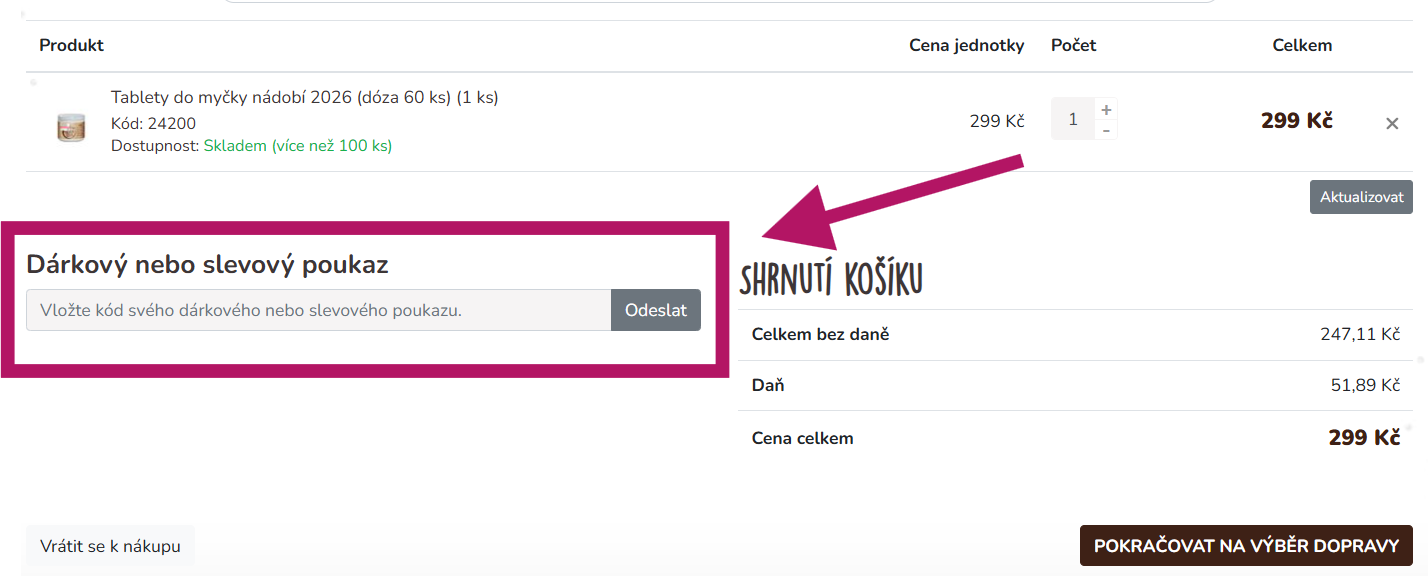
Task: Continue with Pokračovat na výběr dopravy
Action: (x=1246, y=546)
